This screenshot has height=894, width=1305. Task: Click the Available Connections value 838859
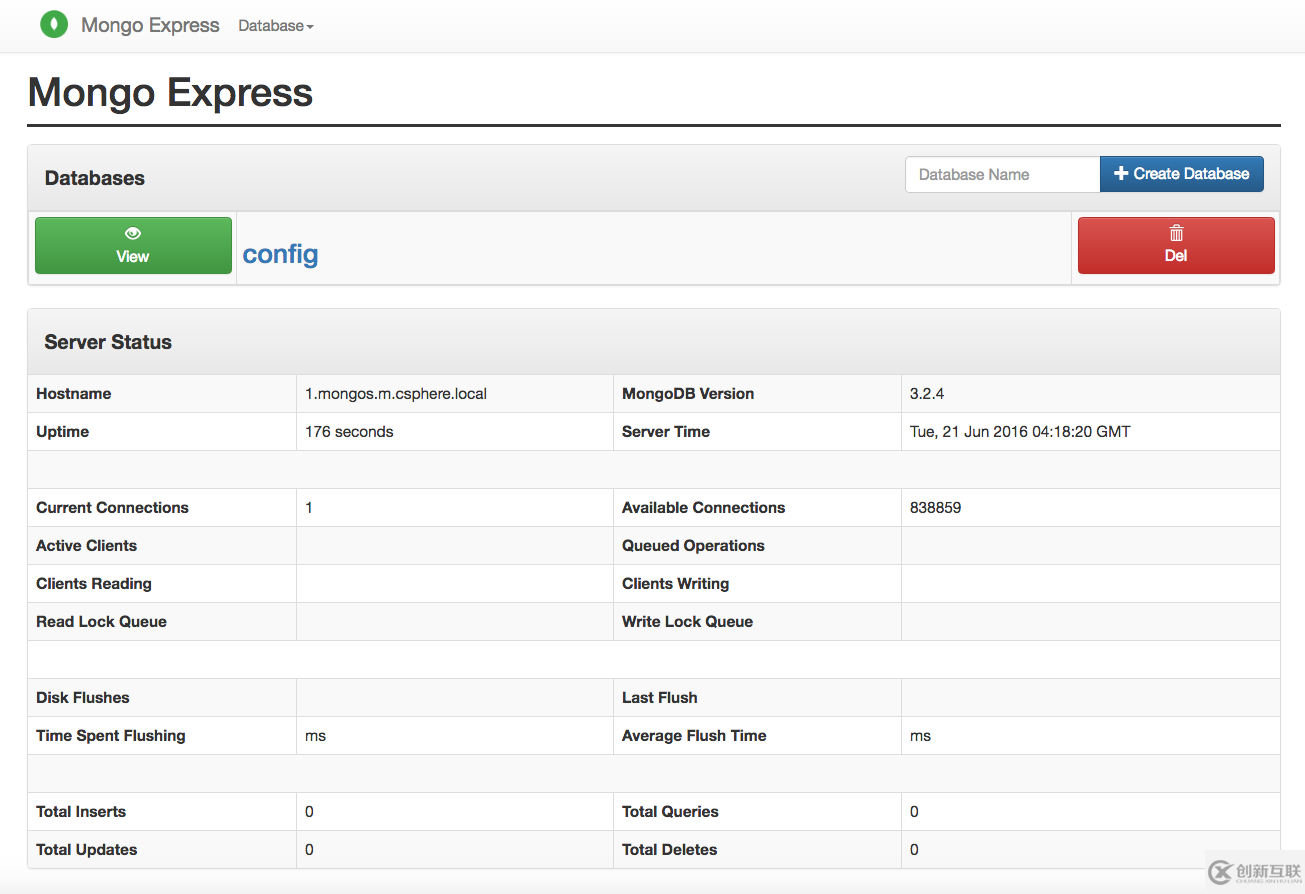point(935,508)
